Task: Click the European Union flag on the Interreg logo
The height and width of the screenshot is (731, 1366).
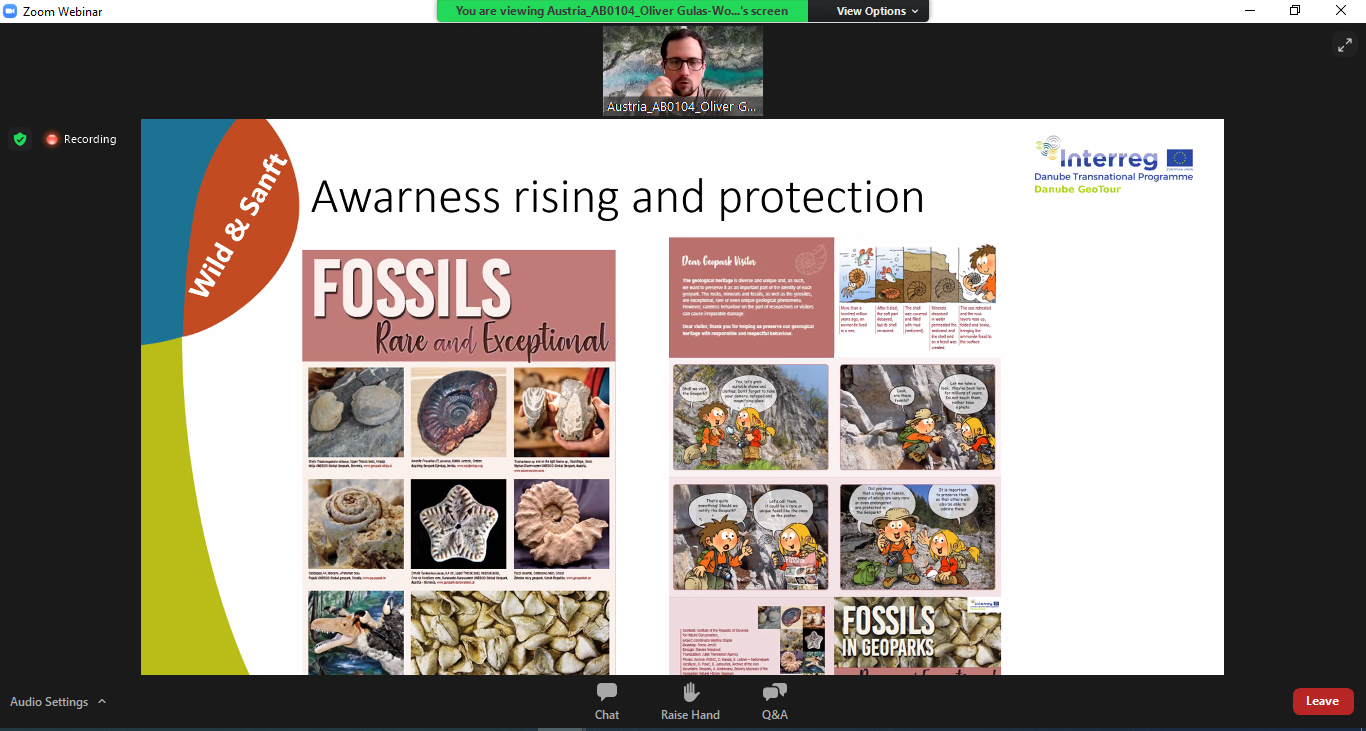Action: point(1179,158)
